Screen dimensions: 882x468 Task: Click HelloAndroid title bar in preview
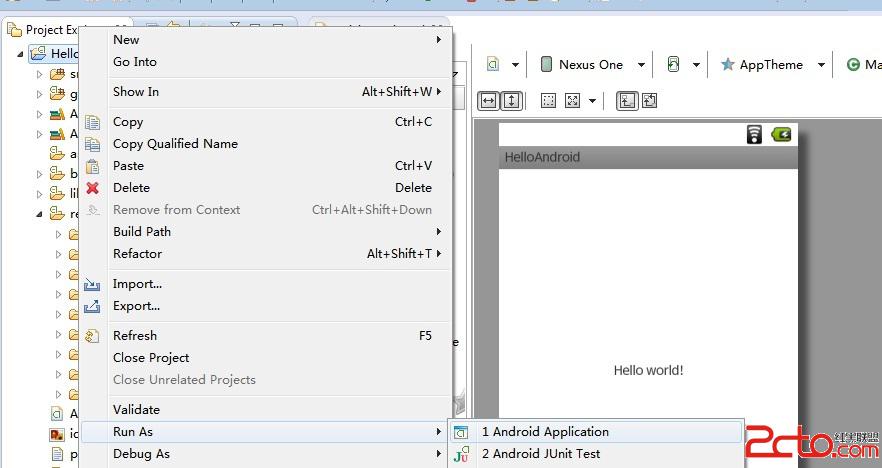click(x=648, y=157)
